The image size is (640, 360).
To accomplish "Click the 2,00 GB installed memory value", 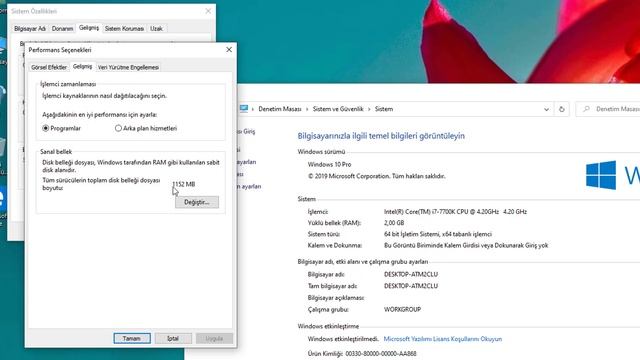I will pos(394,223).
